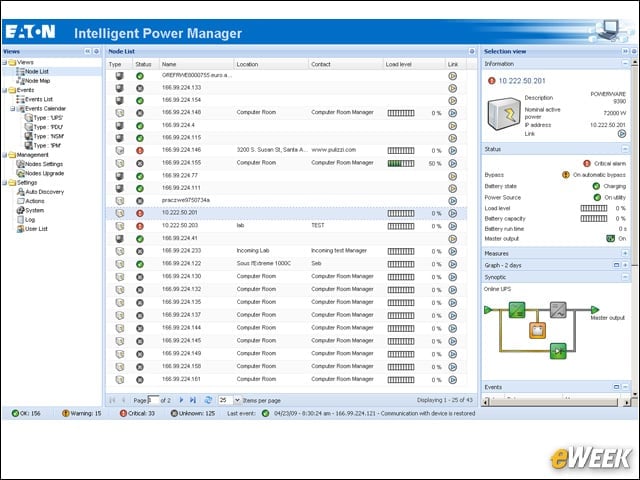Open the Link icon in Information panel
This screenshot has width=640, height=480.
tap(621, 133)
